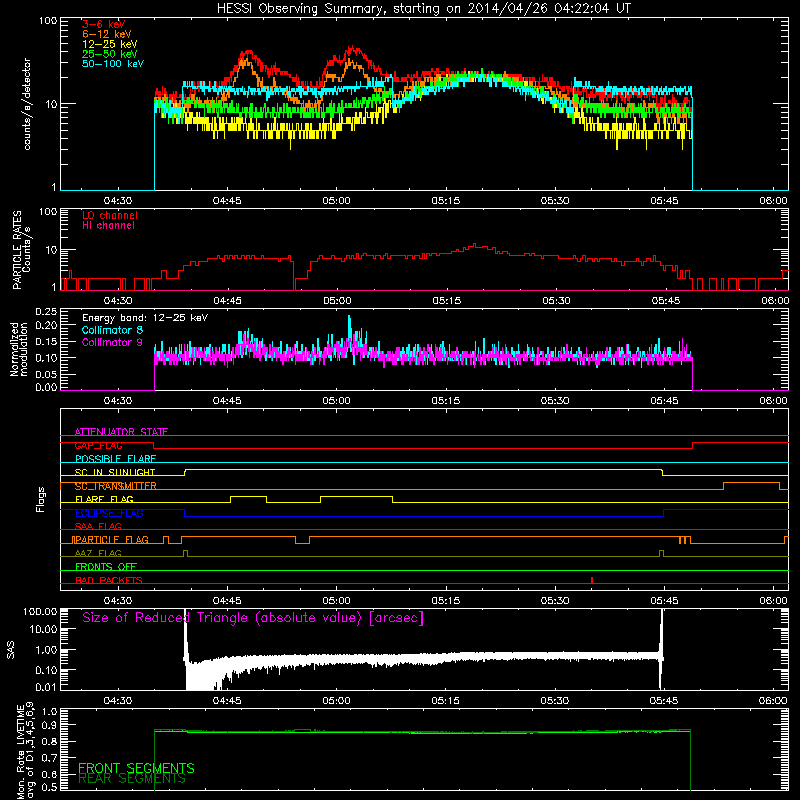The height and width of the screenshot is (800, 800).
Task: Click the ECLIPSE_FLAG label
Action: 109,513
